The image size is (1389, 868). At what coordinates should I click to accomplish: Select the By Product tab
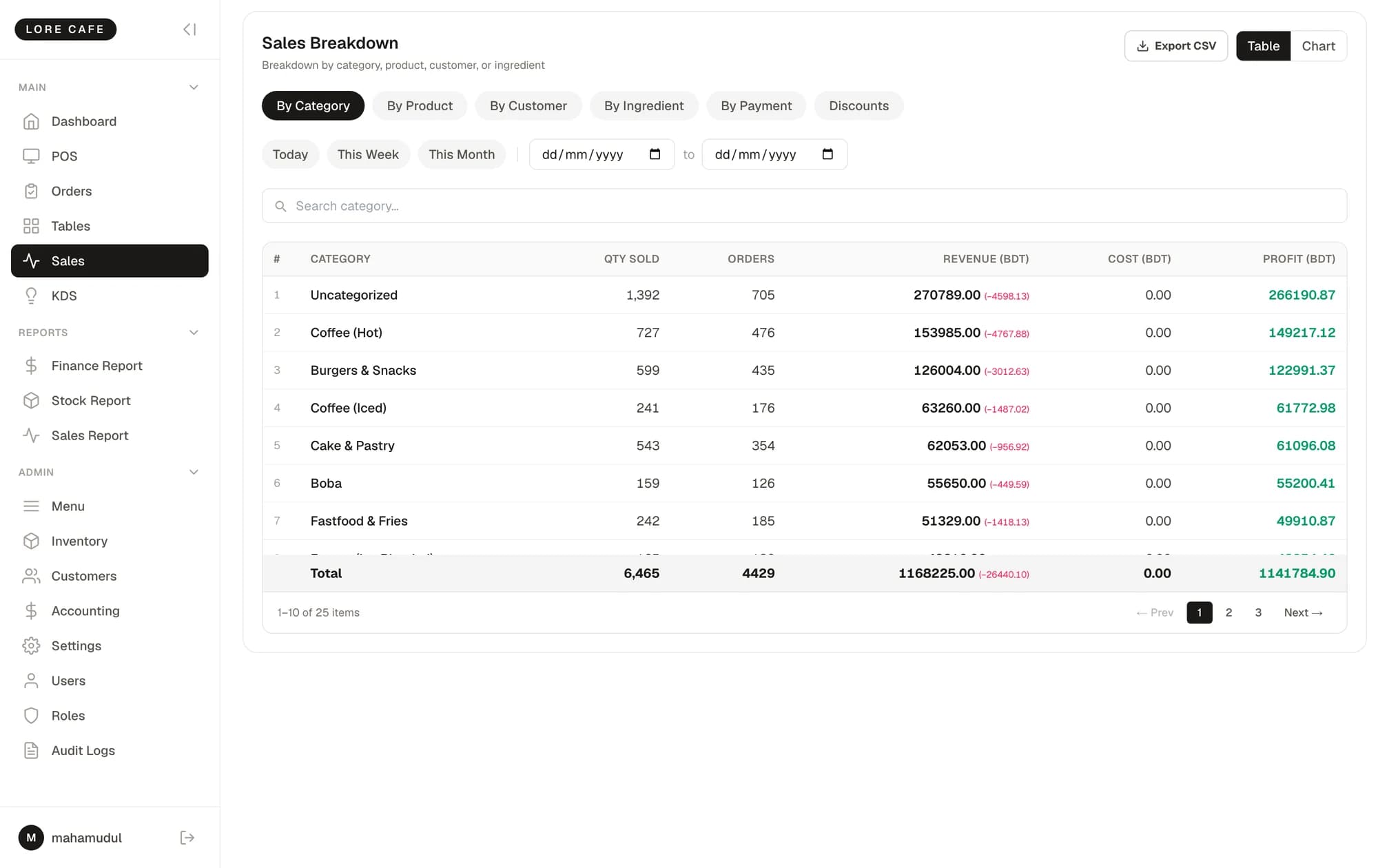point(420,105)
